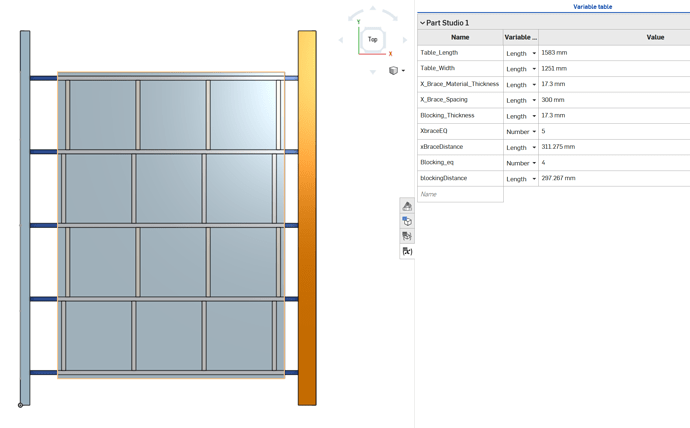Select the gray left side rail part
690x428 pixels.
(x=25, y=218)
